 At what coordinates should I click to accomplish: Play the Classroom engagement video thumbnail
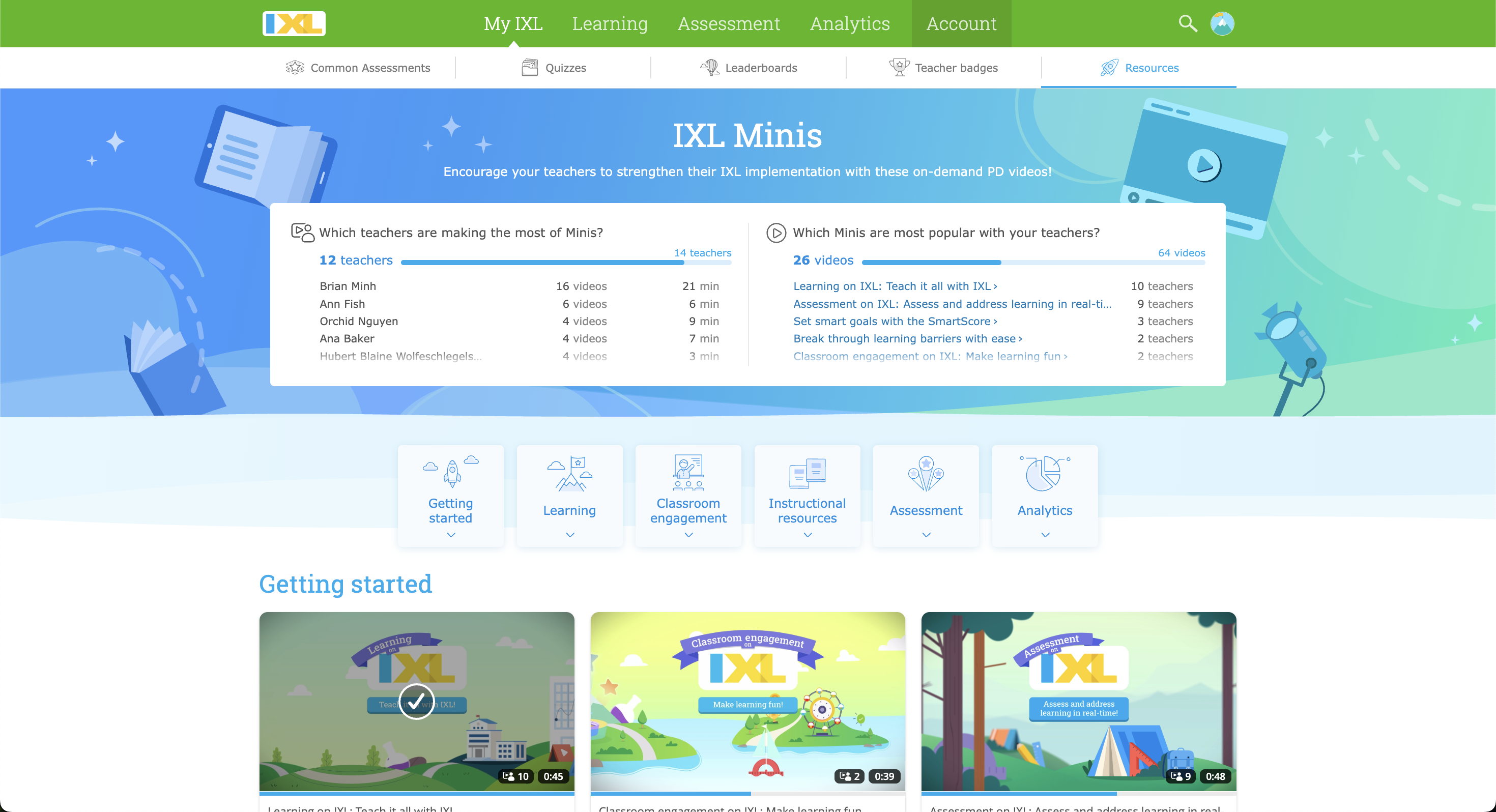pyautogui.click(x=747, y=701)
